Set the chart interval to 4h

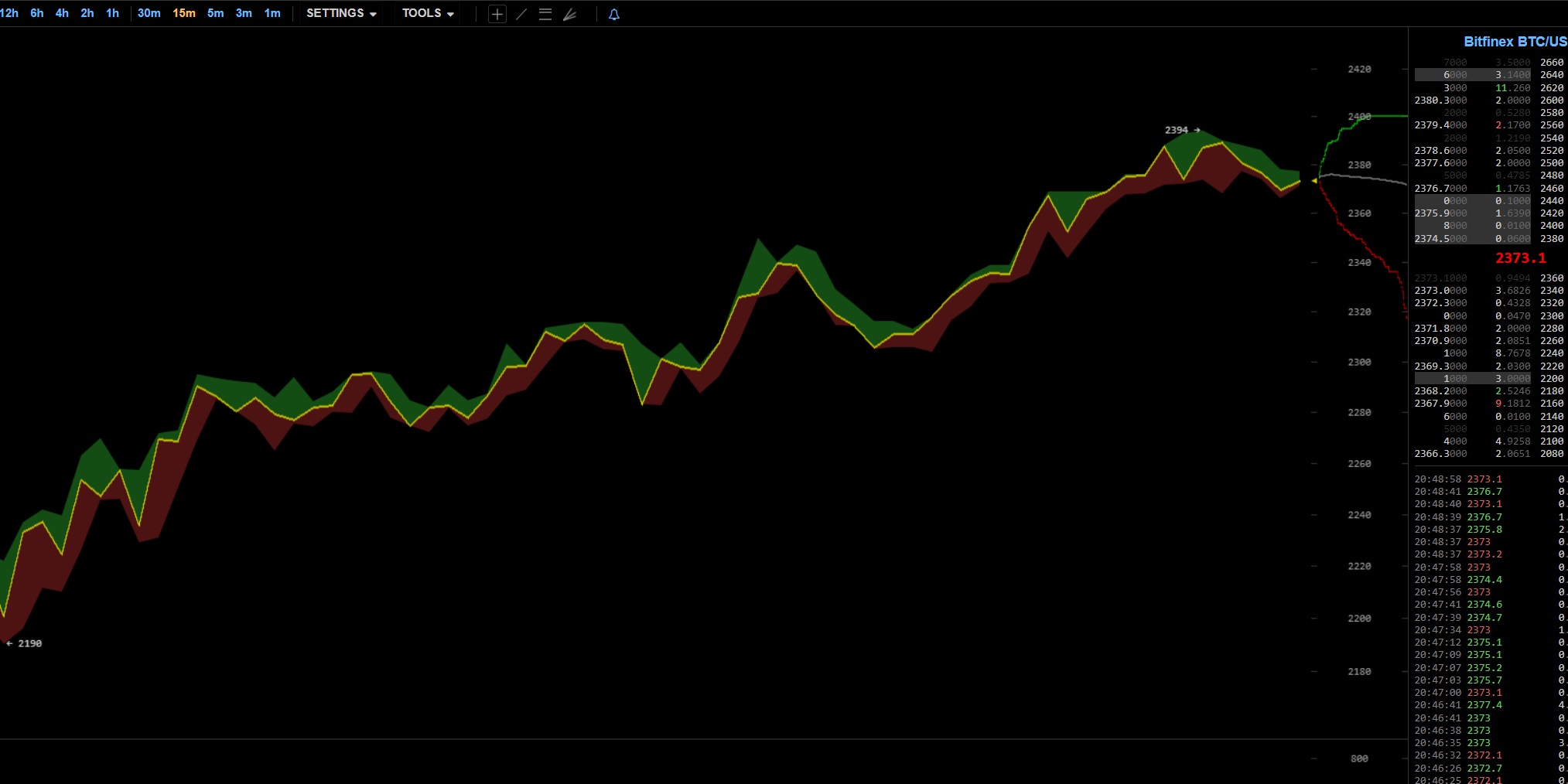(x=62, y=13)
